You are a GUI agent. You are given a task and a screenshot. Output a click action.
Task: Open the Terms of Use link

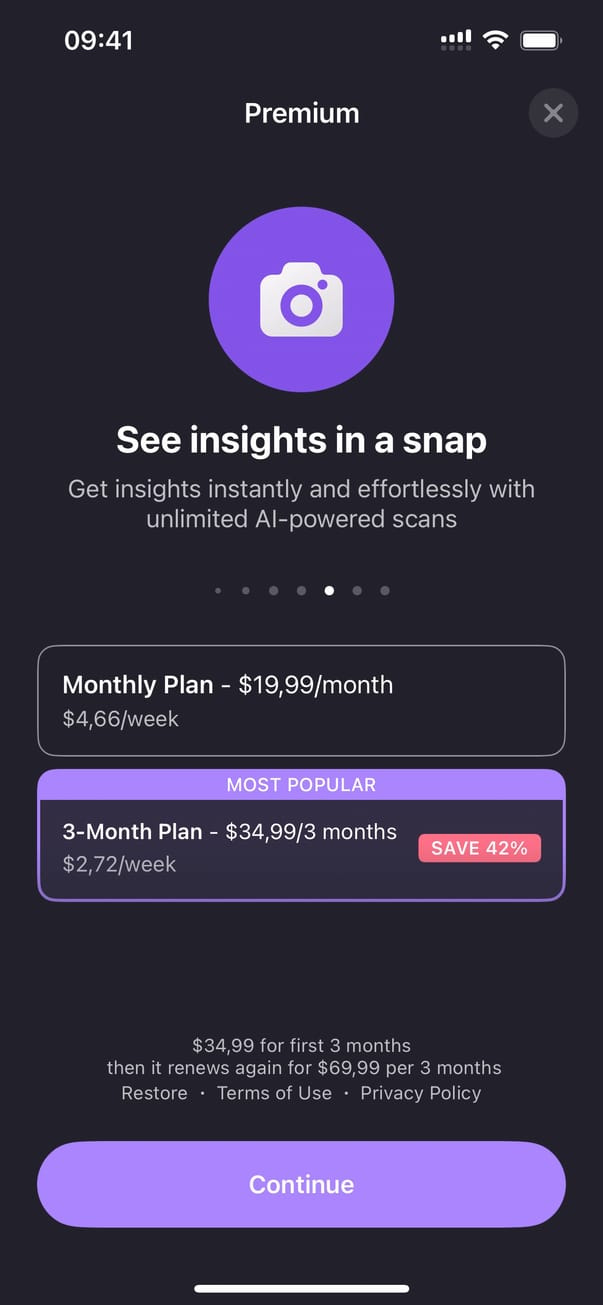tap(274, 1093)
